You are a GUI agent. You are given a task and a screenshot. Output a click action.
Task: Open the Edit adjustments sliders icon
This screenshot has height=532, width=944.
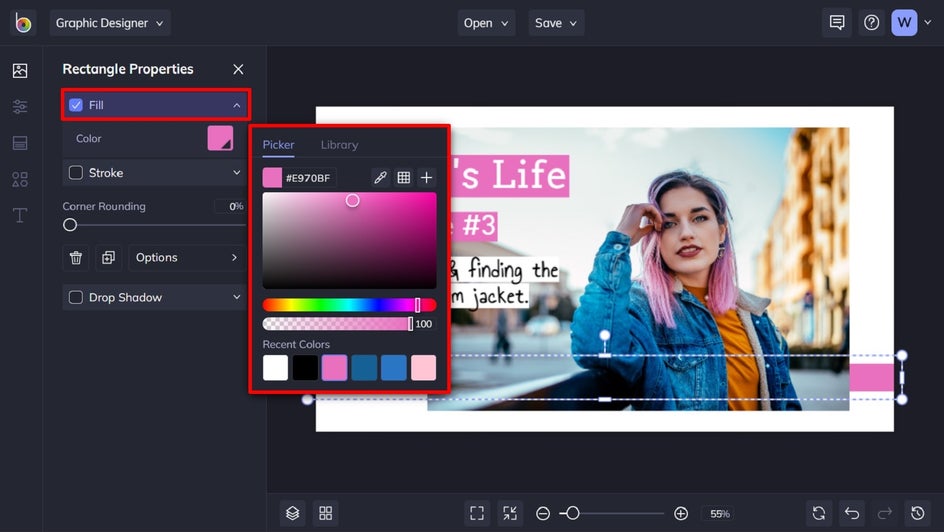click(x=20, y=107)
